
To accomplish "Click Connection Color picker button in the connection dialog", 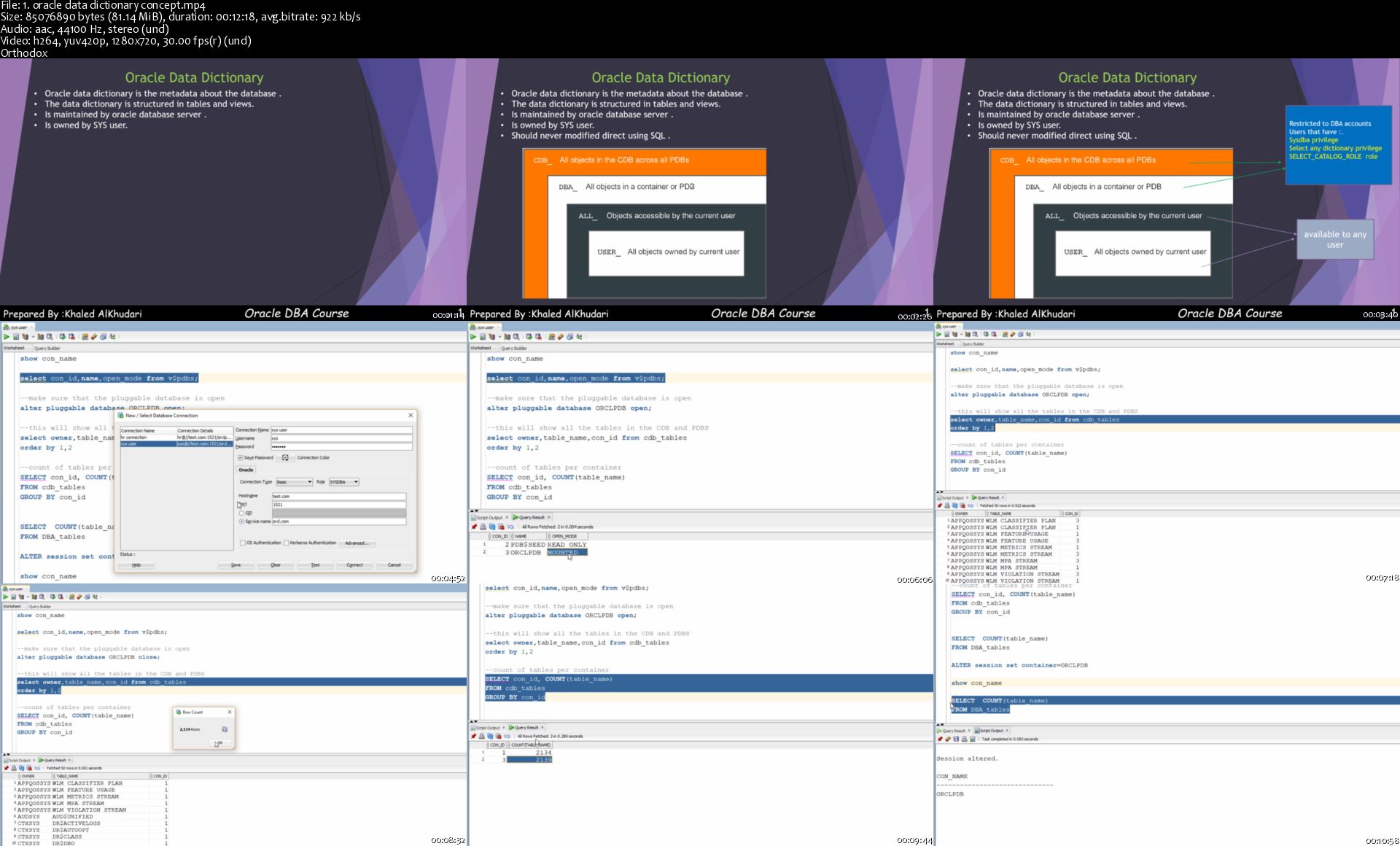I will [285, 457].
